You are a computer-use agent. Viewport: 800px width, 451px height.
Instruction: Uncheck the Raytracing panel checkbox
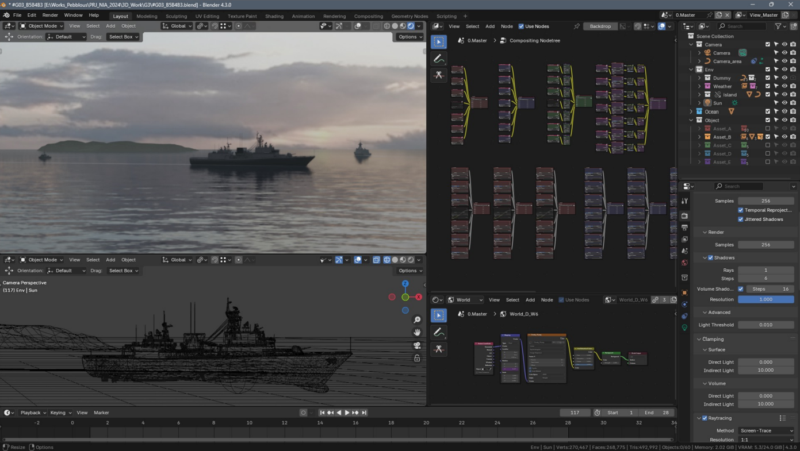point(704,418)
